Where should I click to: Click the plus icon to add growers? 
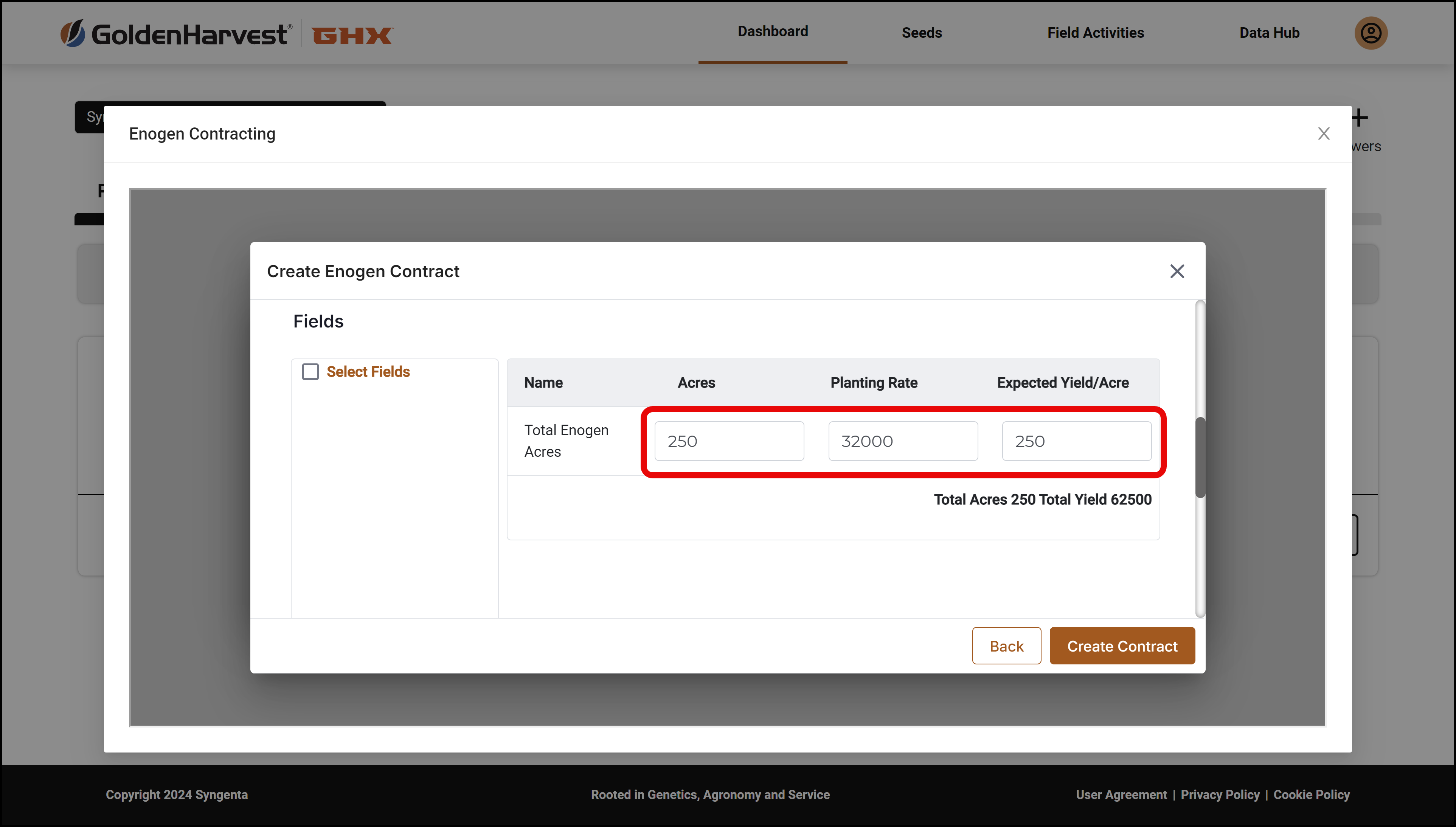click(x=1360, y=118)
